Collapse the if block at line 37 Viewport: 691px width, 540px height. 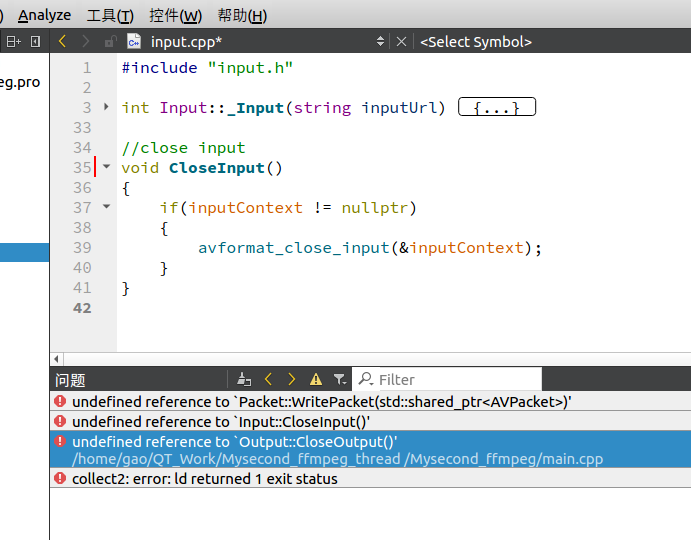click(x=106, y=206)
